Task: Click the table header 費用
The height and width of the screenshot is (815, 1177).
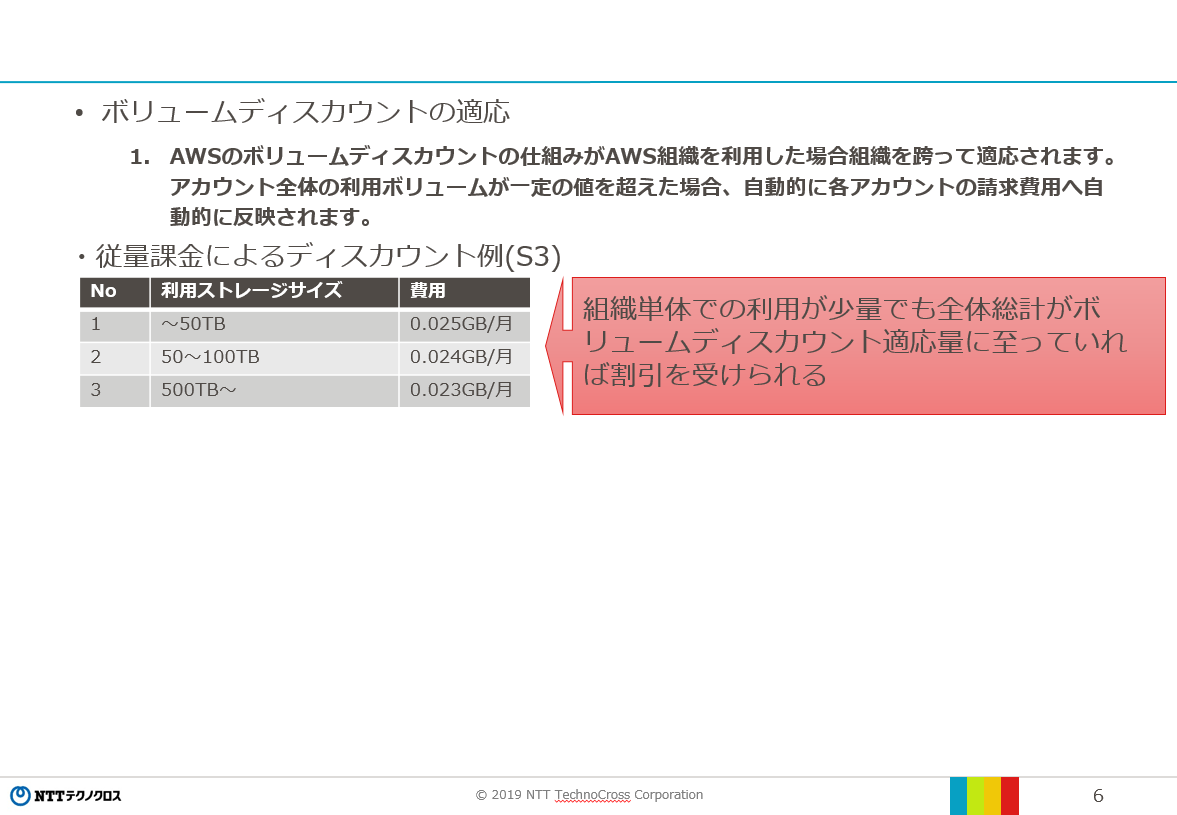Action: [x=465, y=292]
